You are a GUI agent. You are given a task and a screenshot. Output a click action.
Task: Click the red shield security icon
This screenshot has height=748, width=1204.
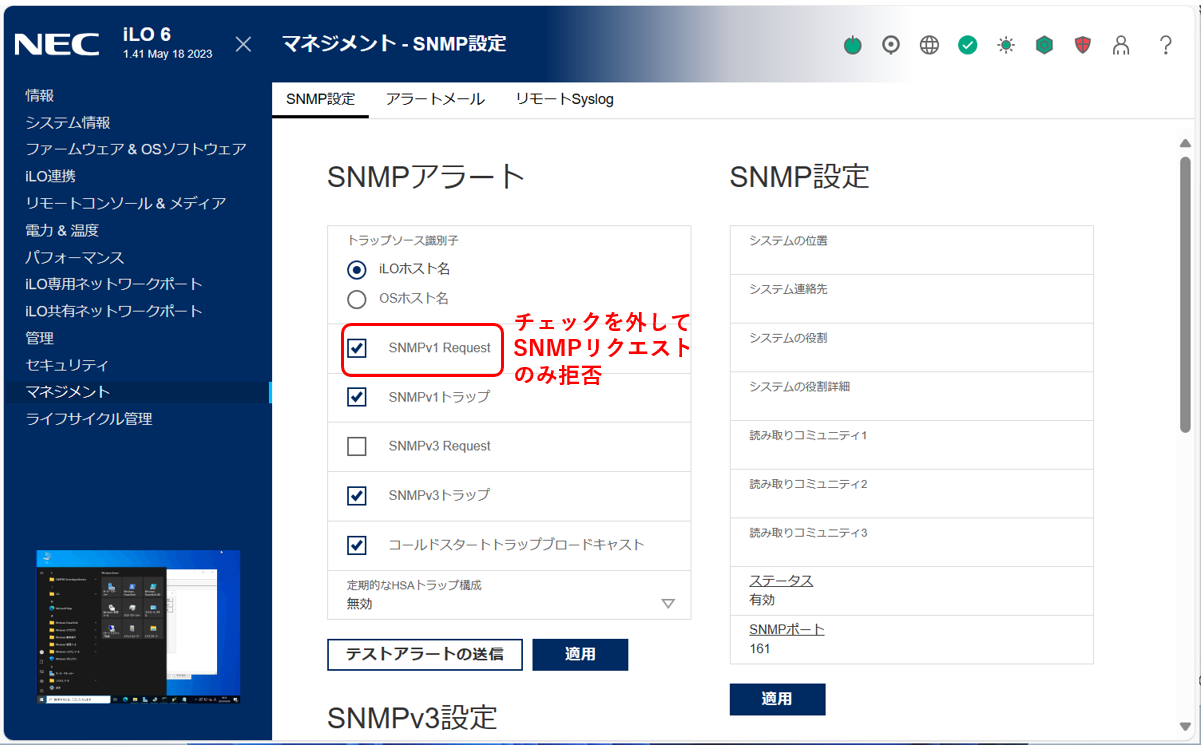tap(1082, 45)
